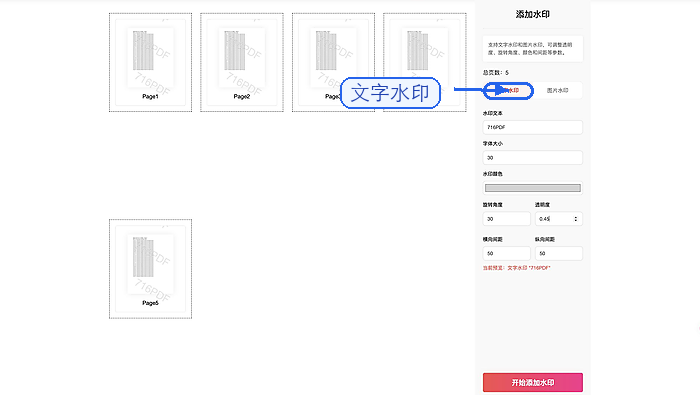Open the 水印颜色 gray color swatch
This screenshot has width=700, height=395.
[x=533, y=188]
